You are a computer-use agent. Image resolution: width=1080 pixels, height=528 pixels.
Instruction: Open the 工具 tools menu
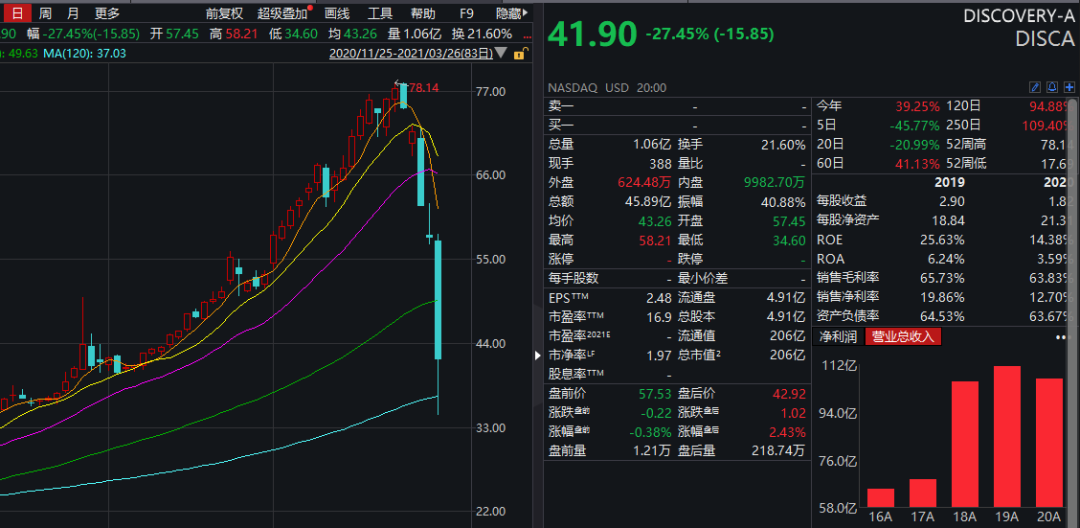click(380, 13)
